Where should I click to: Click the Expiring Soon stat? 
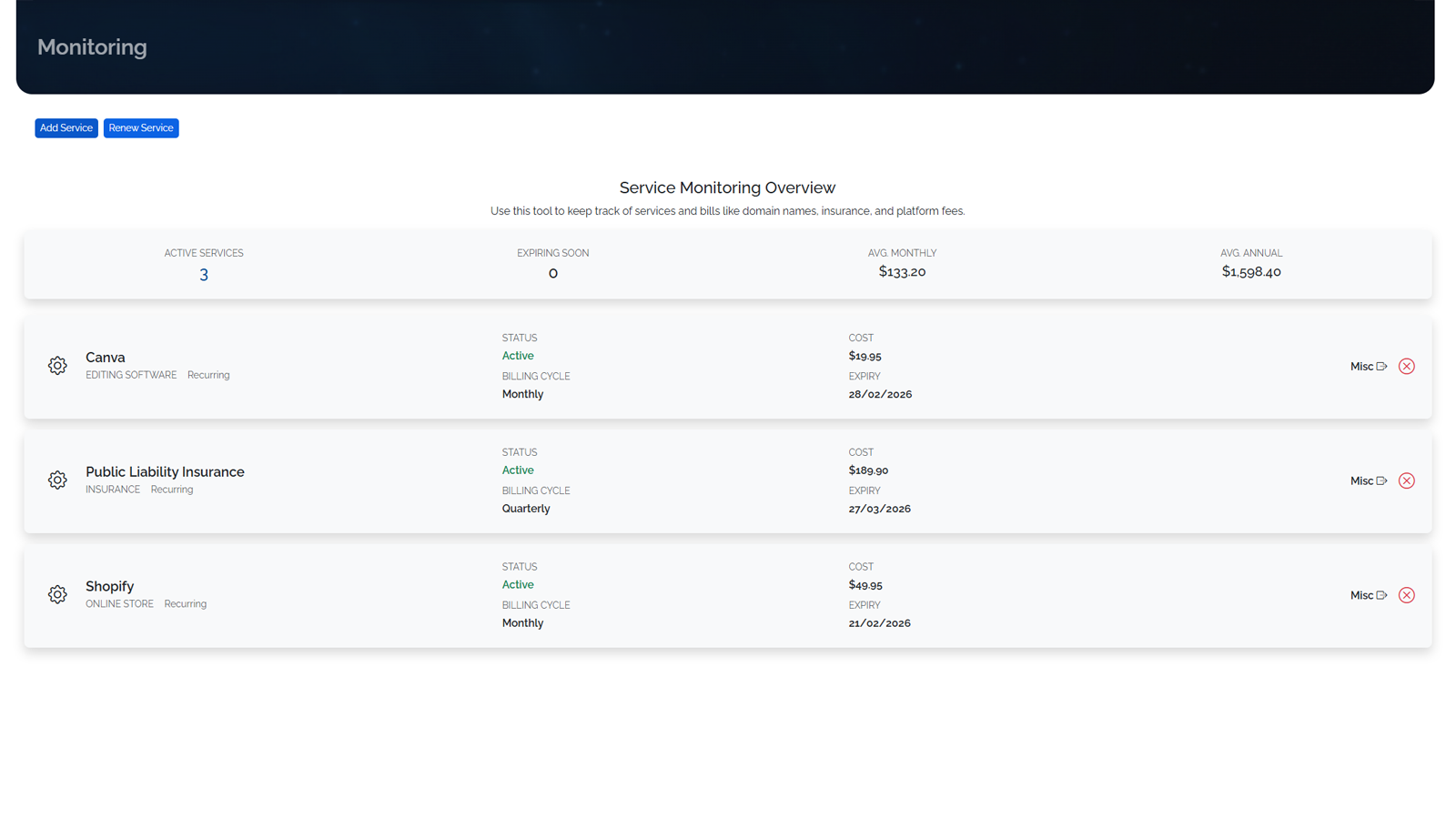coord(552,272)
